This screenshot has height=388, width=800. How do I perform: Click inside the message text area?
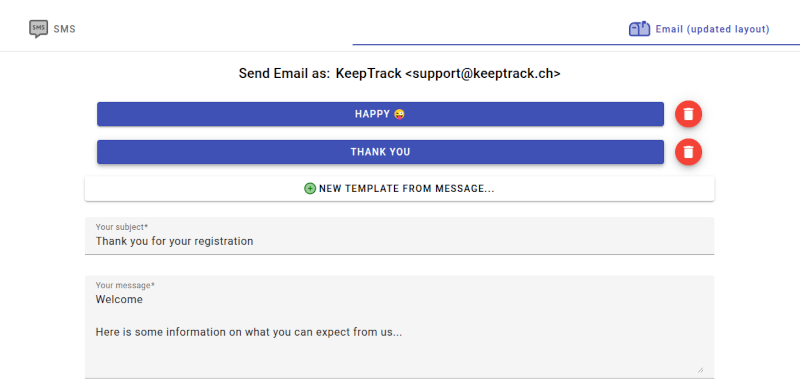click(399, 327)
